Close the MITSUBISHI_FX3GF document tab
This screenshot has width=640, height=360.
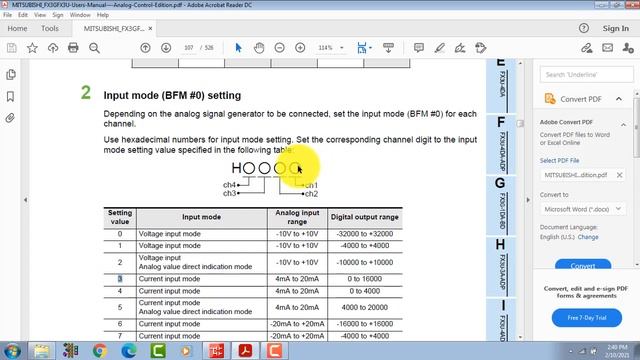[x=150, y=28]
